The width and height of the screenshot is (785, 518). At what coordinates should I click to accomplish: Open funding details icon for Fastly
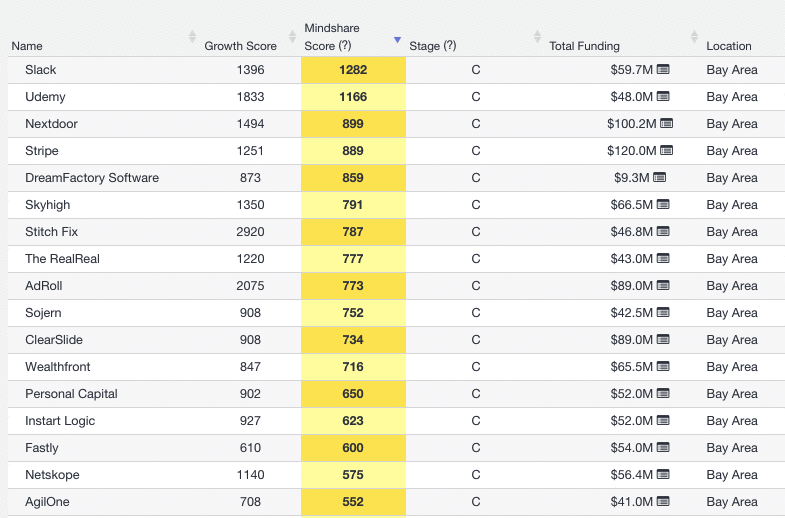[x=663, y=448]
